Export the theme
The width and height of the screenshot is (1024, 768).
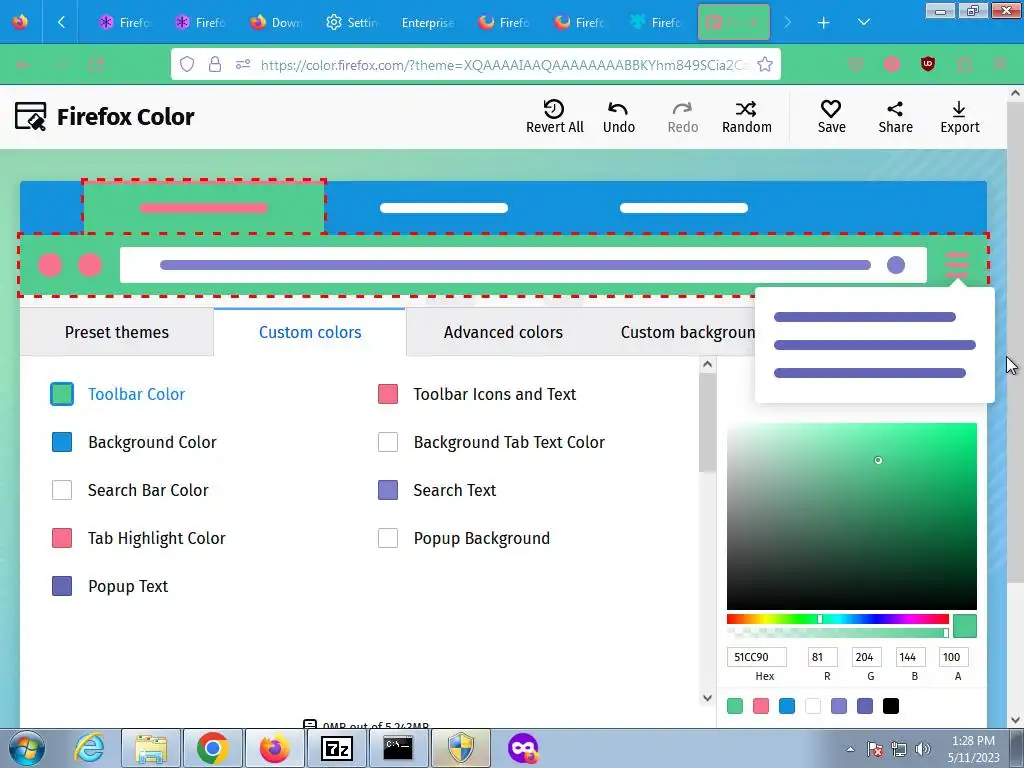pos(959,117)
